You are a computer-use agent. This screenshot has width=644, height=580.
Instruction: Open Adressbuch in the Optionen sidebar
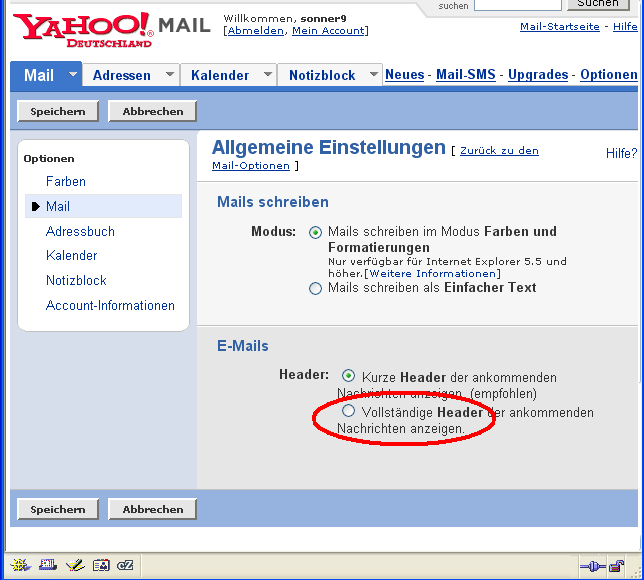[x=80, y=231]
